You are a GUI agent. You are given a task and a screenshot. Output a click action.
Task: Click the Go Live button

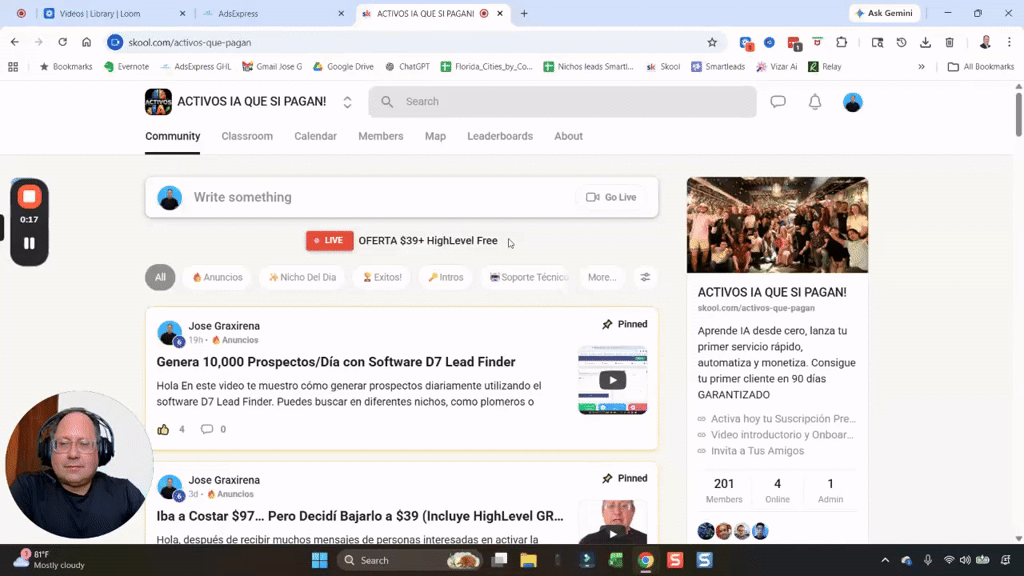tap(611, 197)
